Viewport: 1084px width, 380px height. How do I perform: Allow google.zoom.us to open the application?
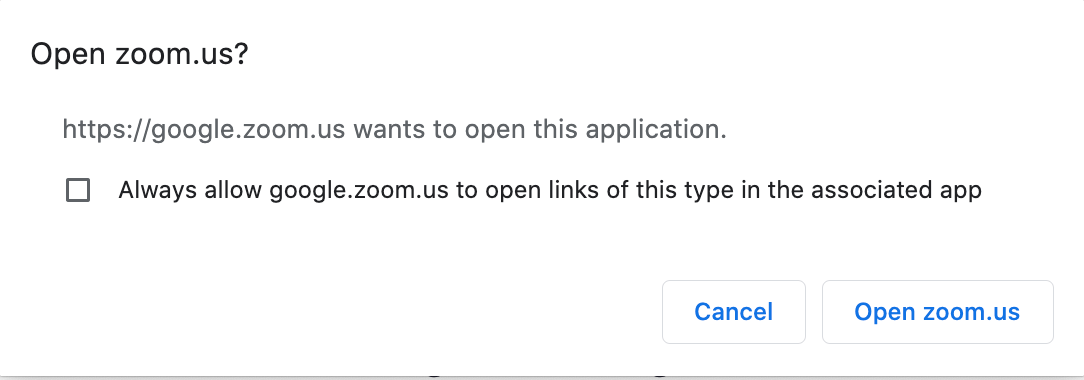(x=937, y=312)
